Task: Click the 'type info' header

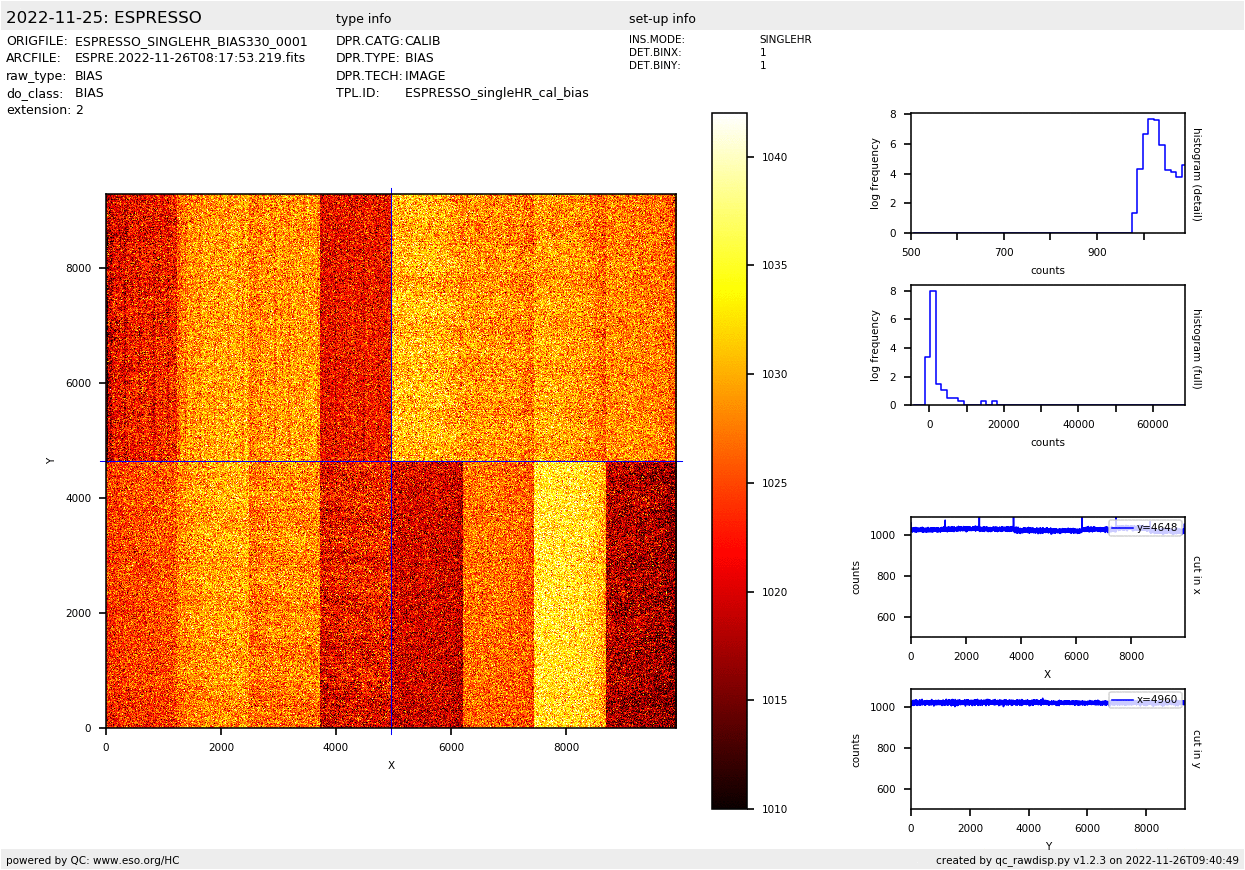Action: pos(363,19)
